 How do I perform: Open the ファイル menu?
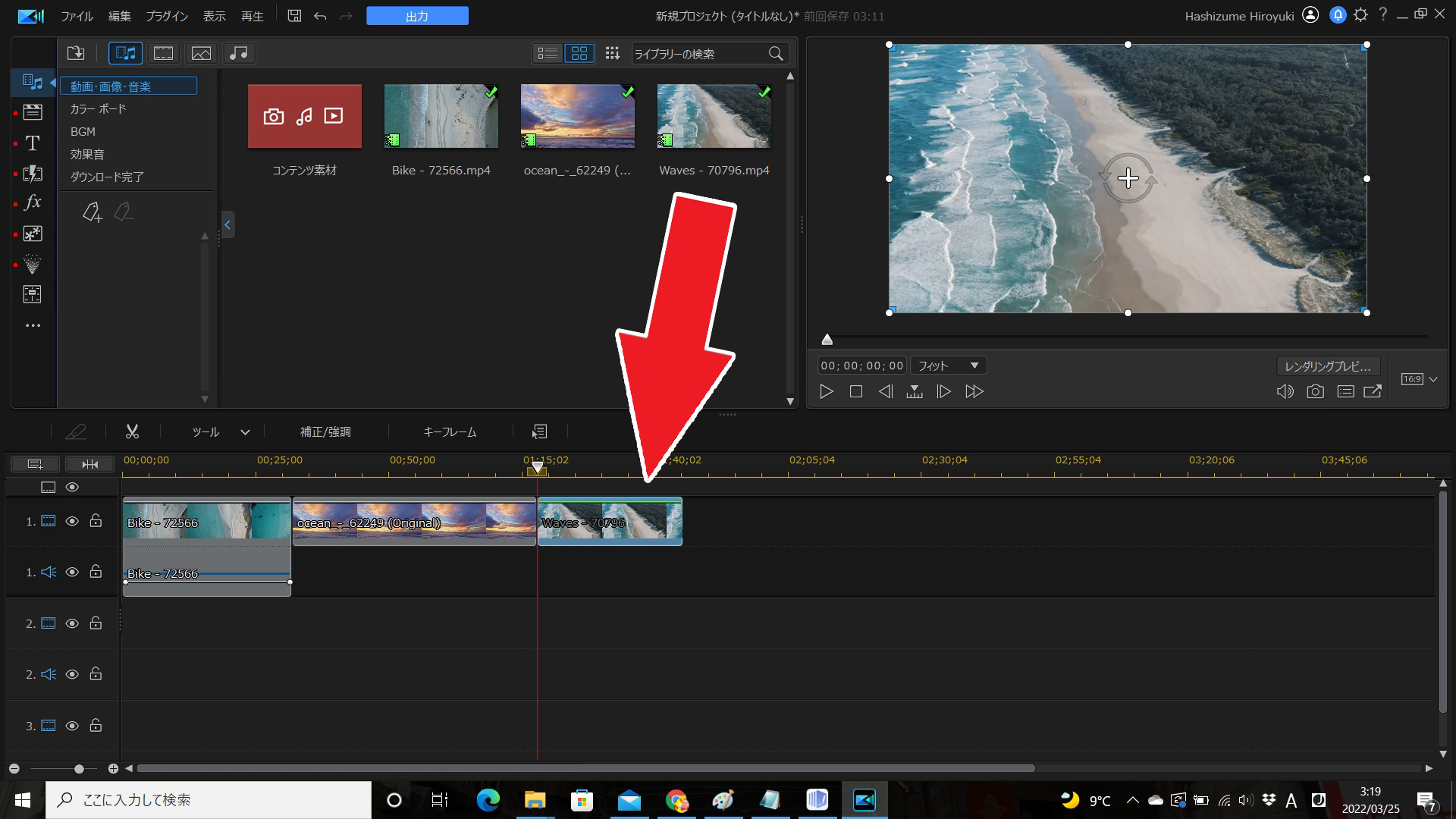pos(77,16)
